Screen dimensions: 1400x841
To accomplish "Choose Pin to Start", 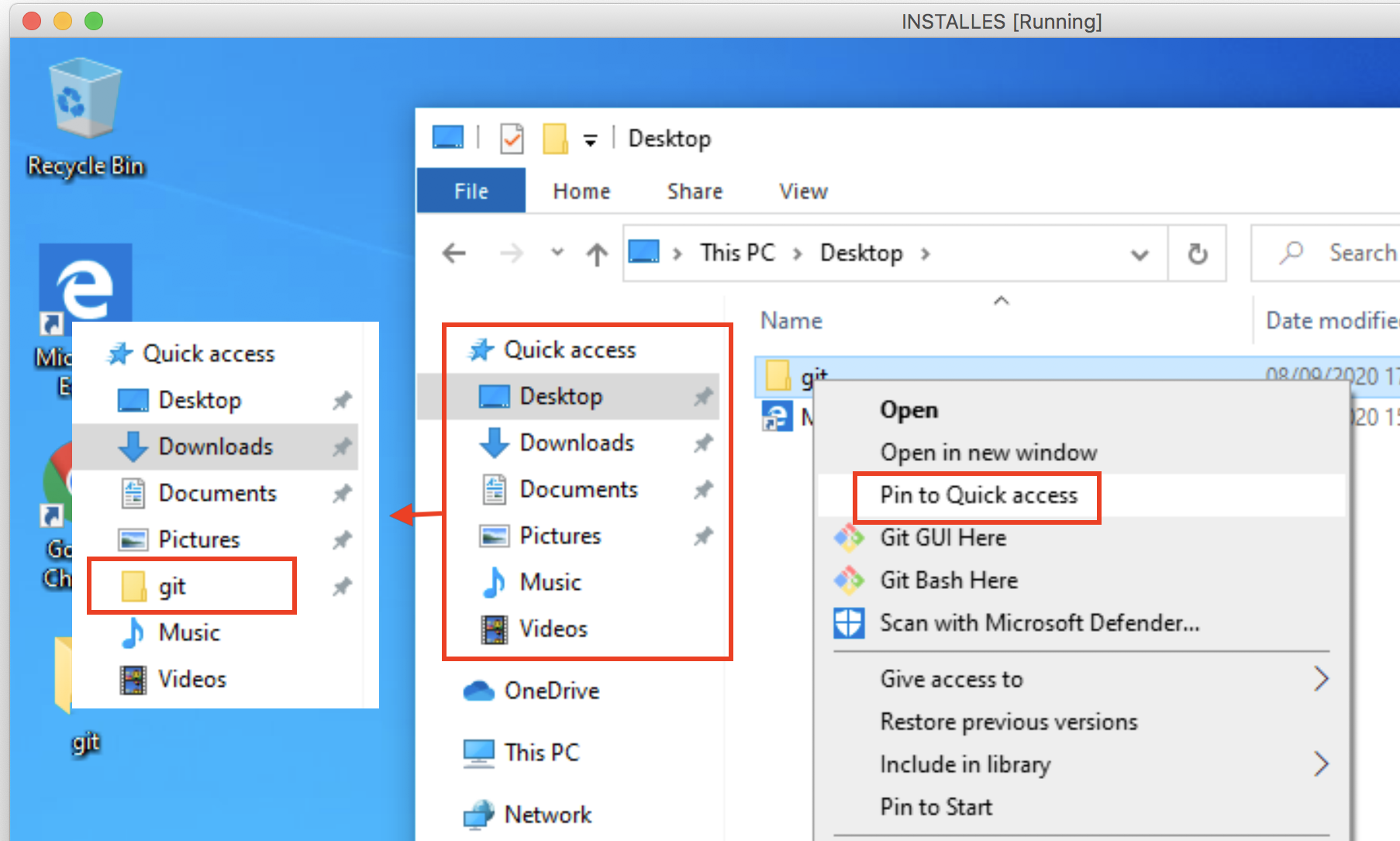I will [936, 807].
